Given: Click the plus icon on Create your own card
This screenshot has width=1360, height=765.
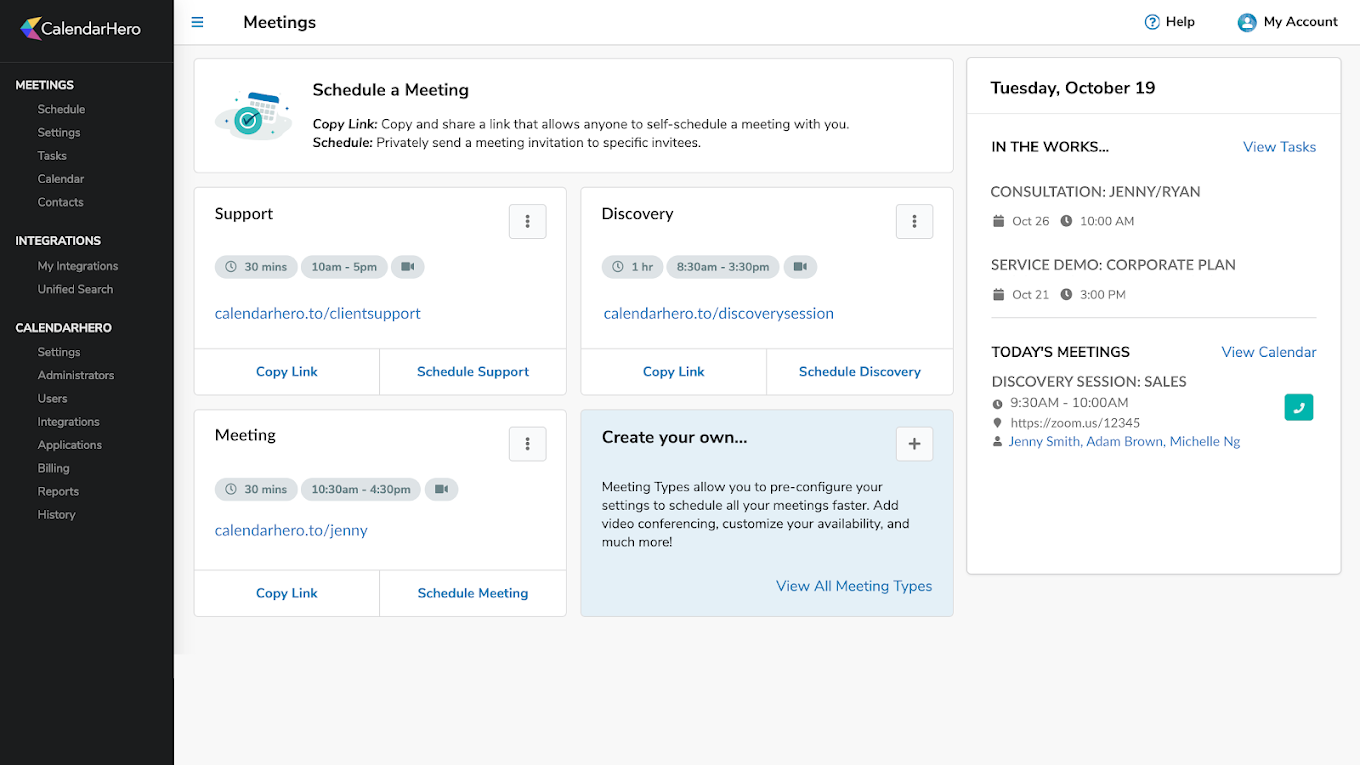Looking at the screenshot, I should point(914,443).
